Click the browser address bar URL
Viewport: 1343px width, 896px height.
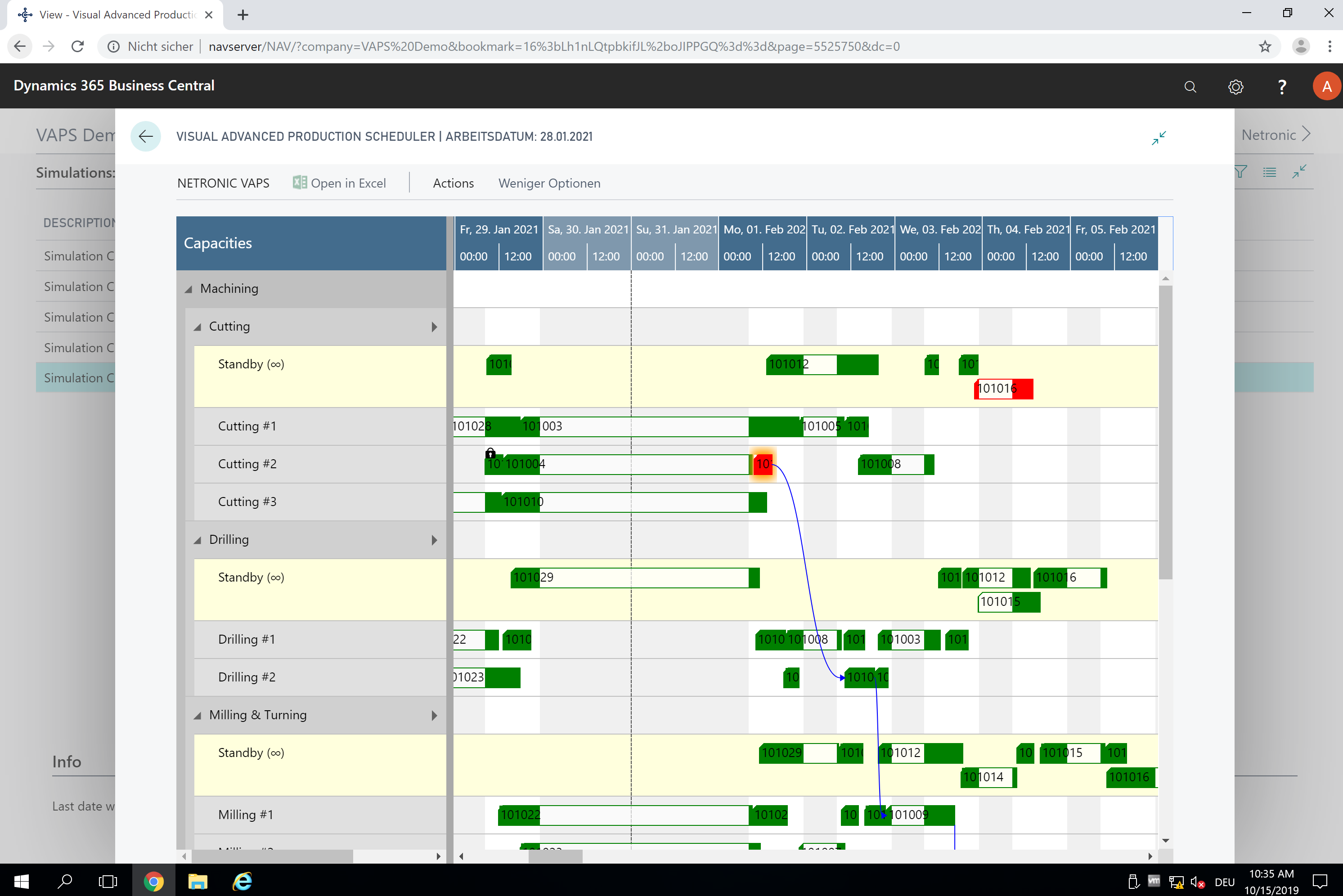[x=554, y=46]
